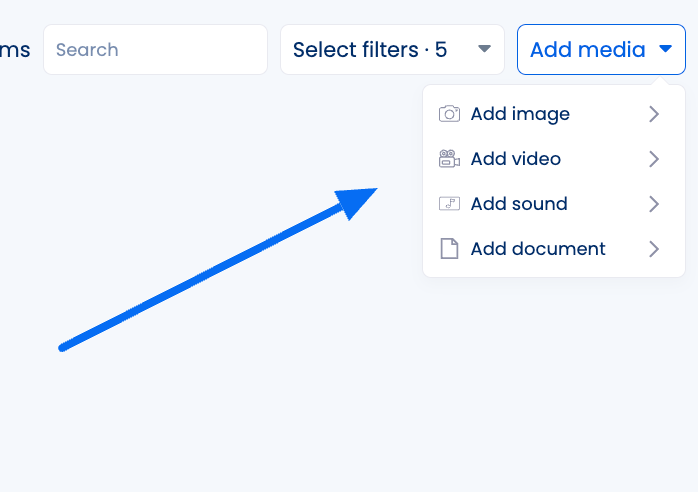The image size is (698, 492).
Task: Click the video camera icon beside Add video
Action: (x=449, y=159)
